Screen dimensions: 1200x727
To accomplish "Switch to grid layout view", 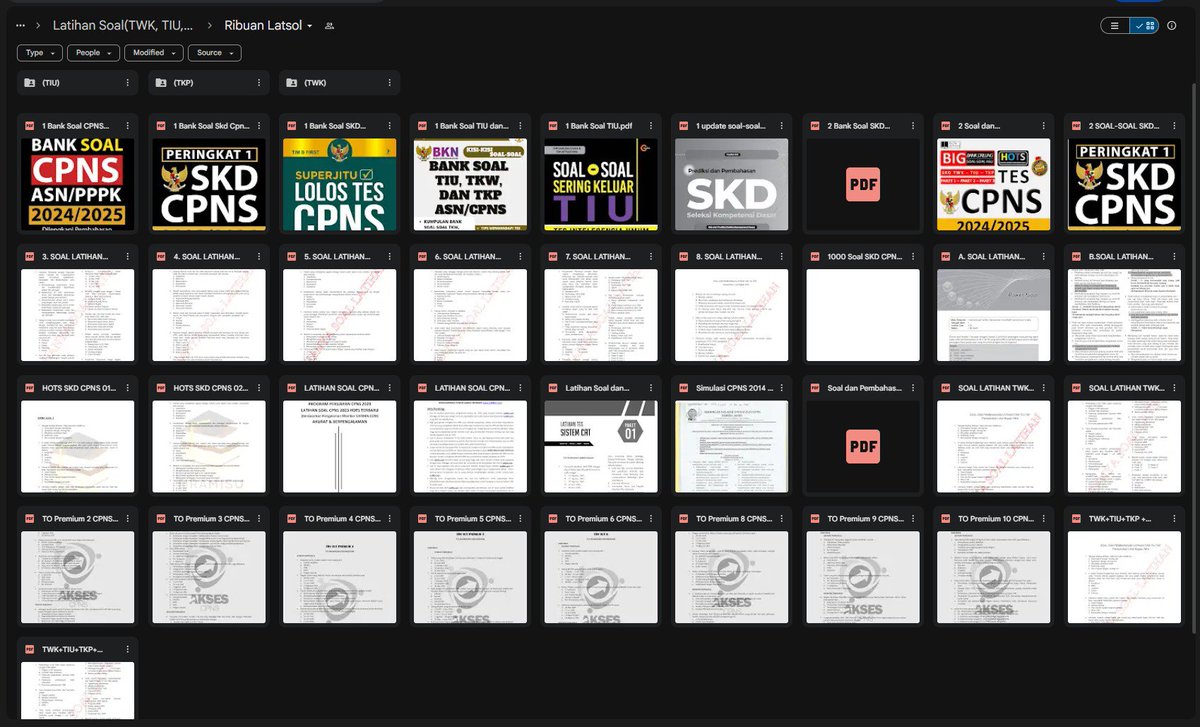I will click(1145, 26).
